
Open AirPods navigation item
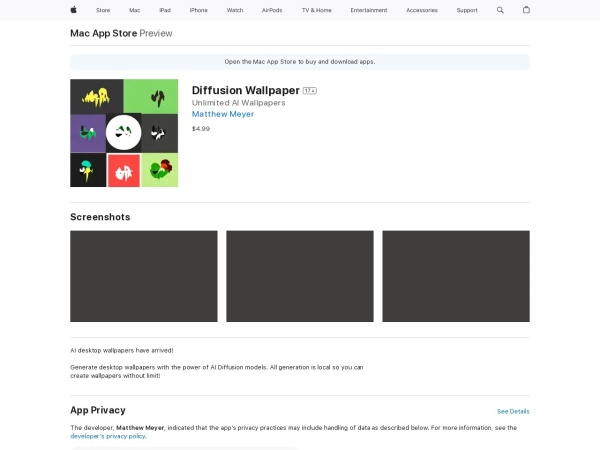[272, 10]
